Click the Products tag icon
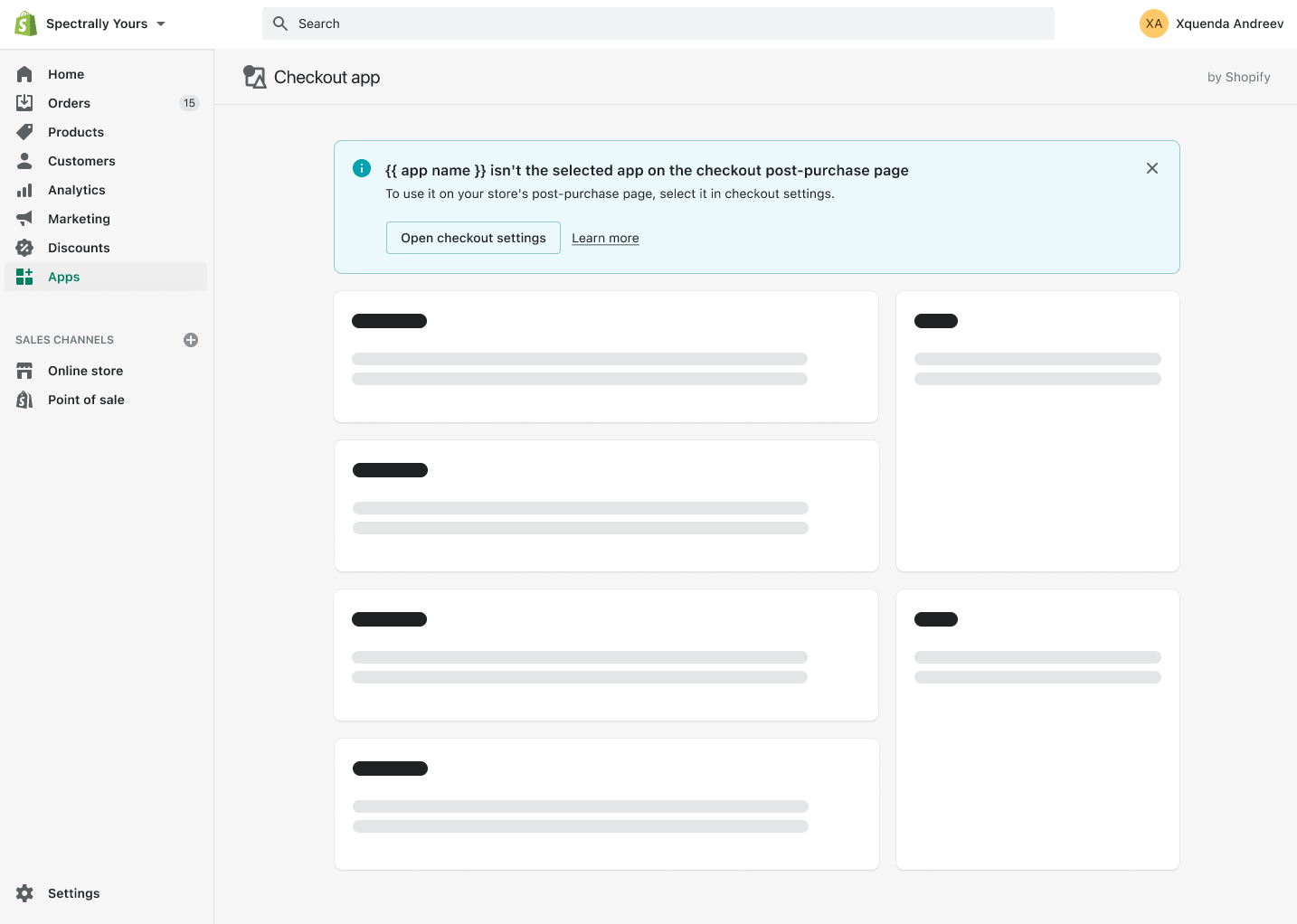This screenshot has width=1297, height=924. (x=24, y=132)
